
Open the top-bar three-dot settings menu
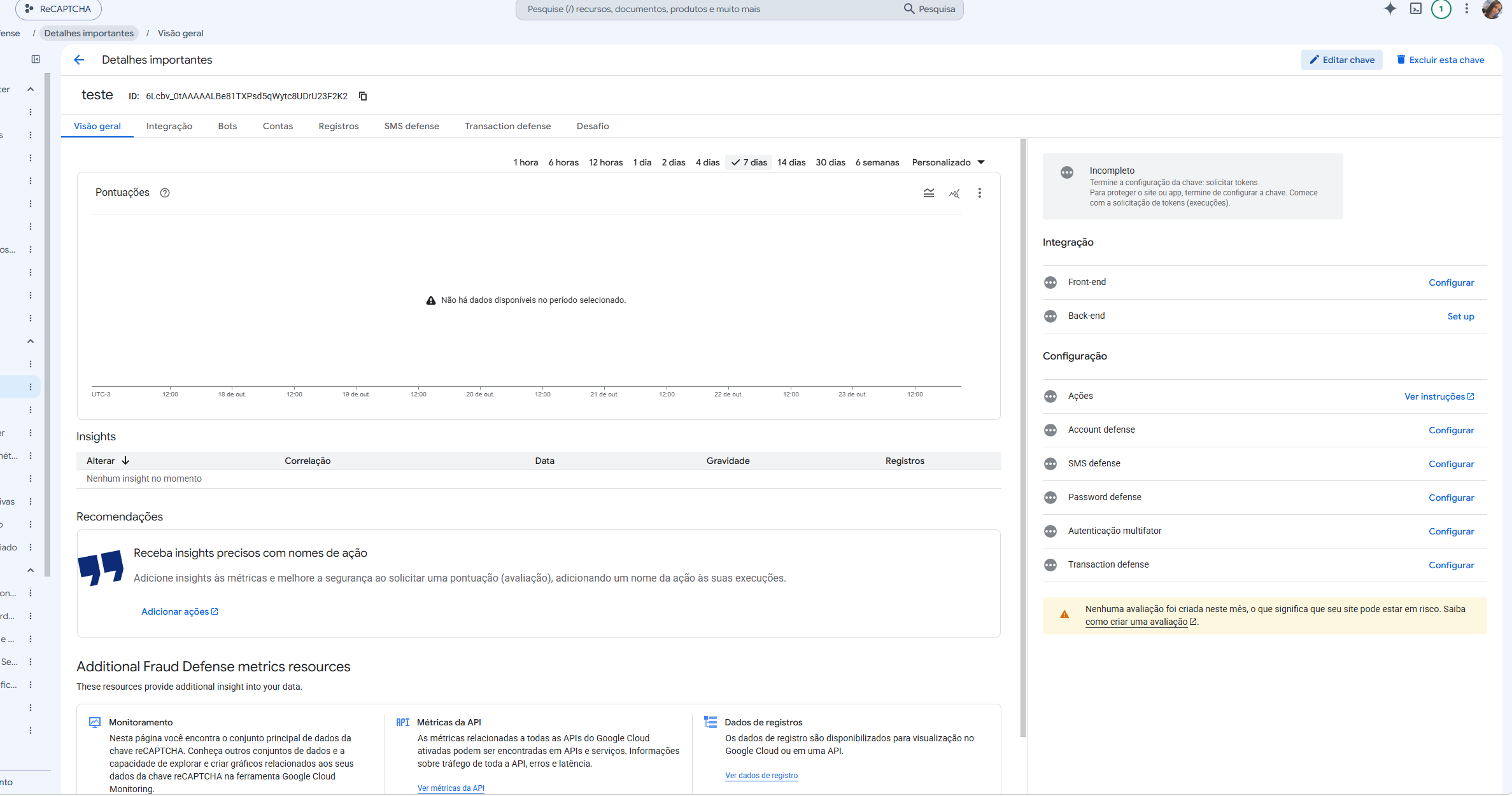point(1467,8)
